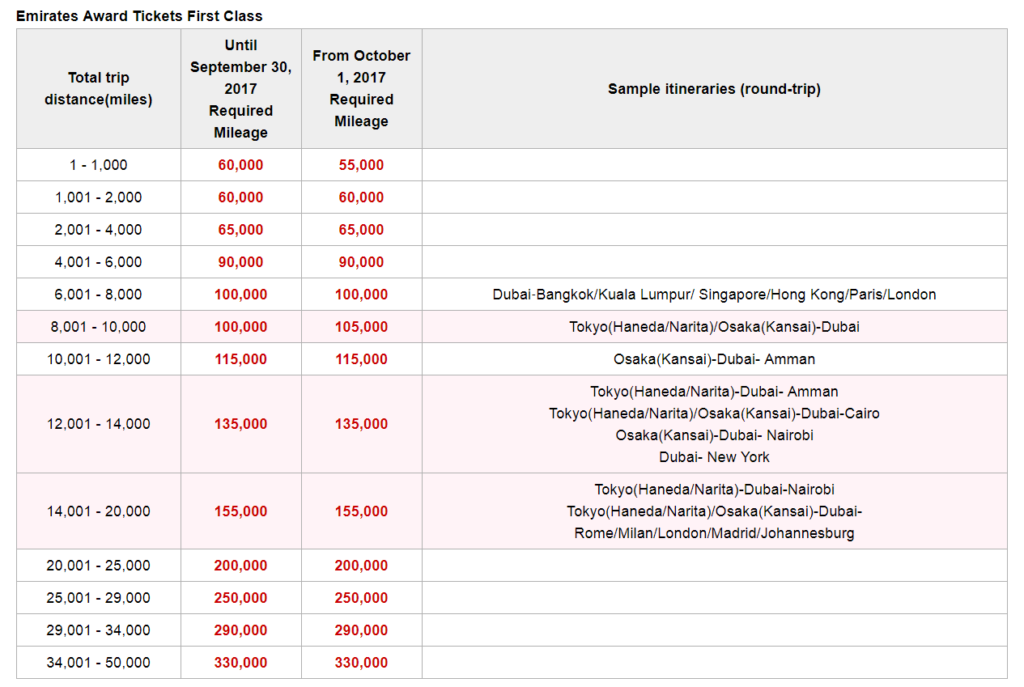Pick the "2,001 - 4,000" distance cell
The image size is (1024, 687).
point(99,230)
